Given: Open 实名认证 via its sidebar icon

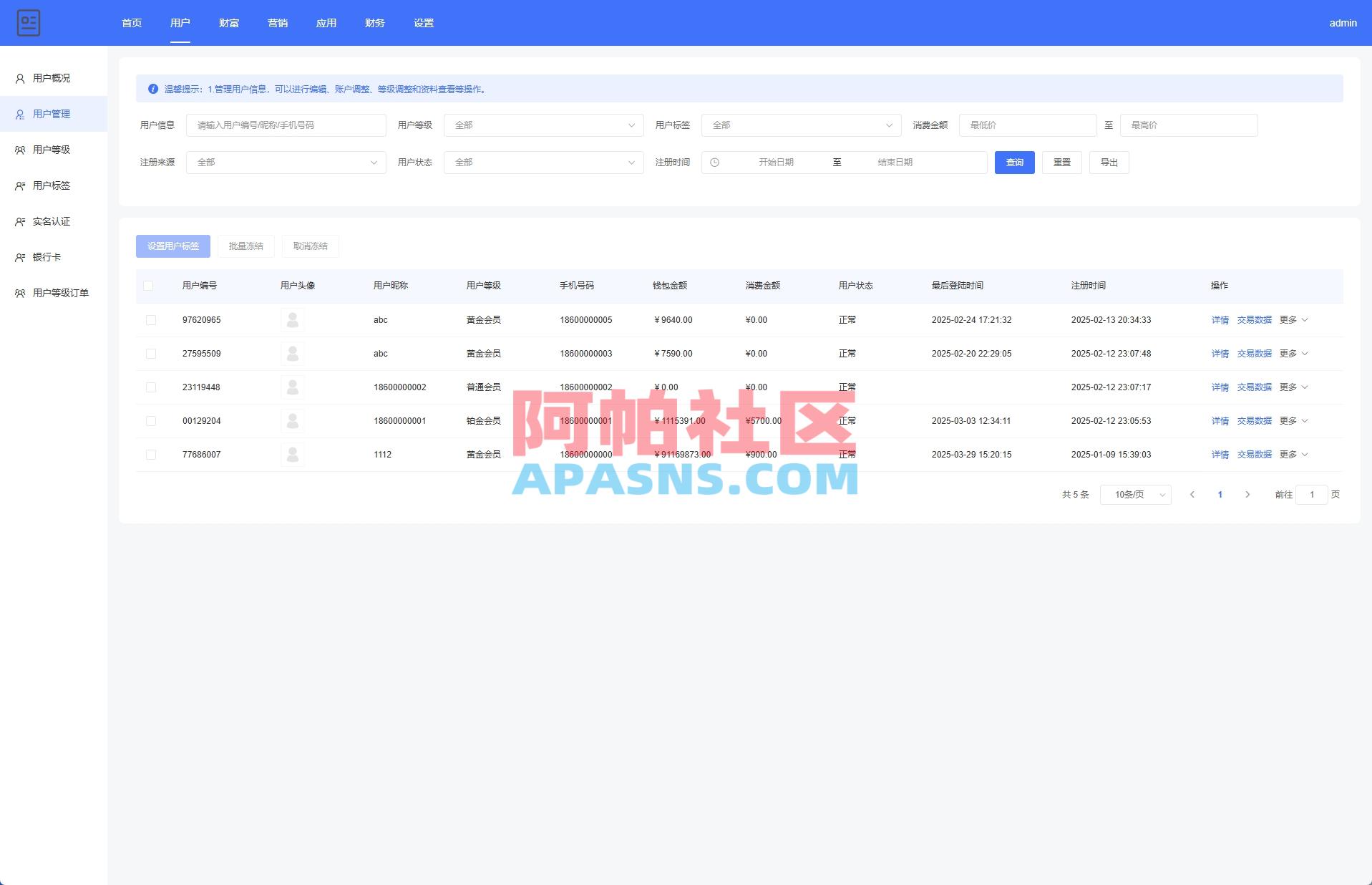Looking at the screenshot, I should [x=19, y=221].
